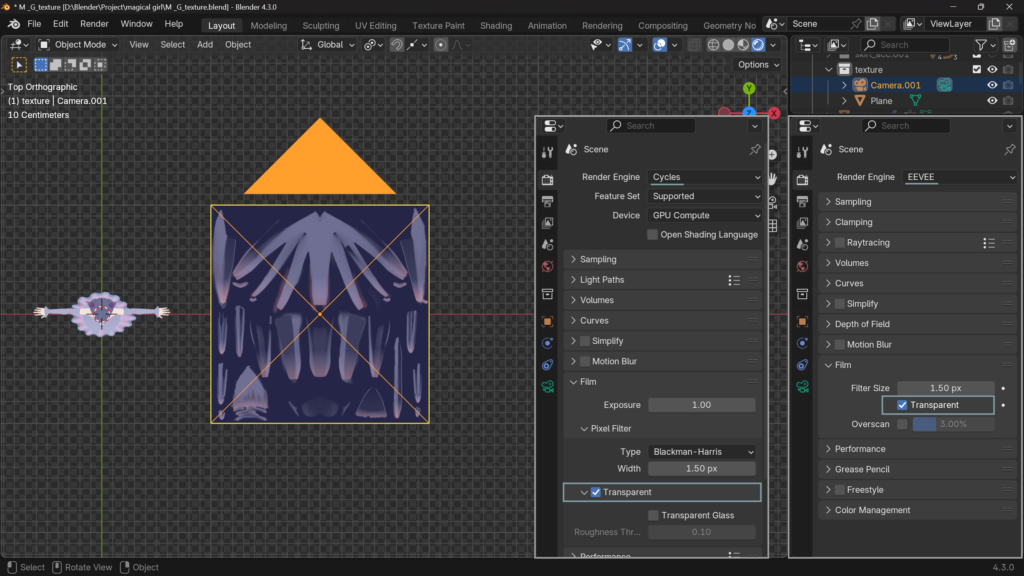Expand the Color Management section

(872, 510)
